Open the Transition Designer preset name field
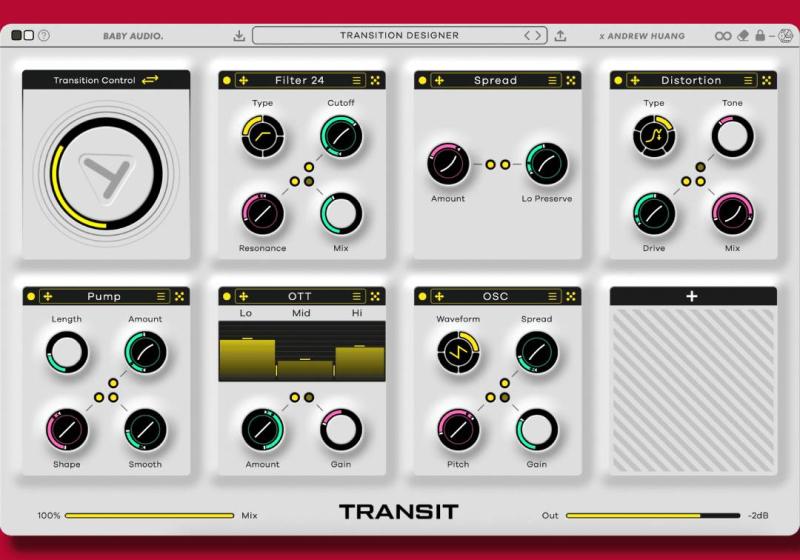The width and height of the screenshot is (800, 560). (399, 36)
